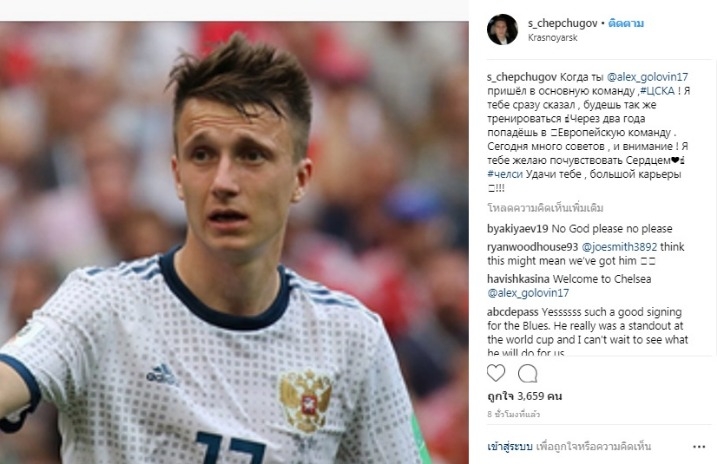This screenshot has height=464, width=717.
Task: Open havishkasina commenter profile
Action: (519, 279)
